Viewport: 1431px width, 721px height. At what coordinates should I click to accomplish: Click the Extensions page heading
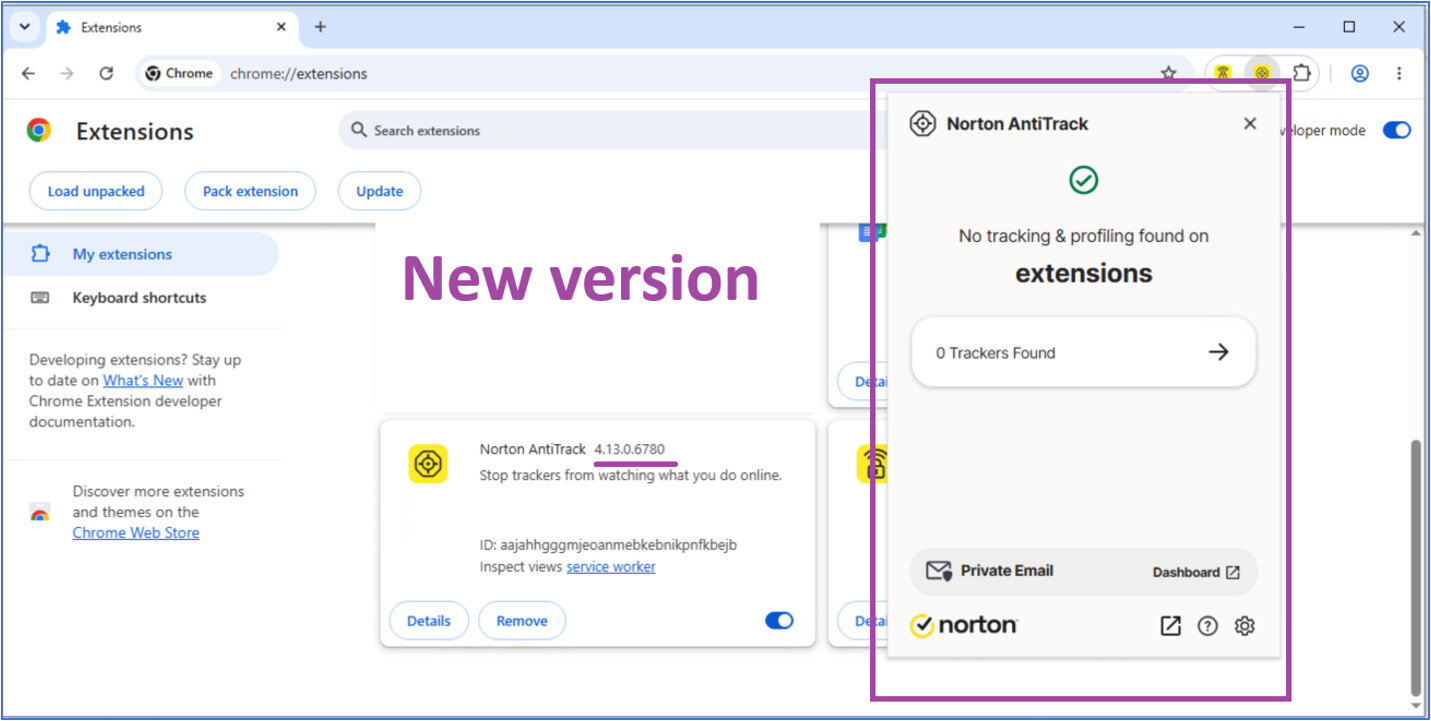coord(135,131)
